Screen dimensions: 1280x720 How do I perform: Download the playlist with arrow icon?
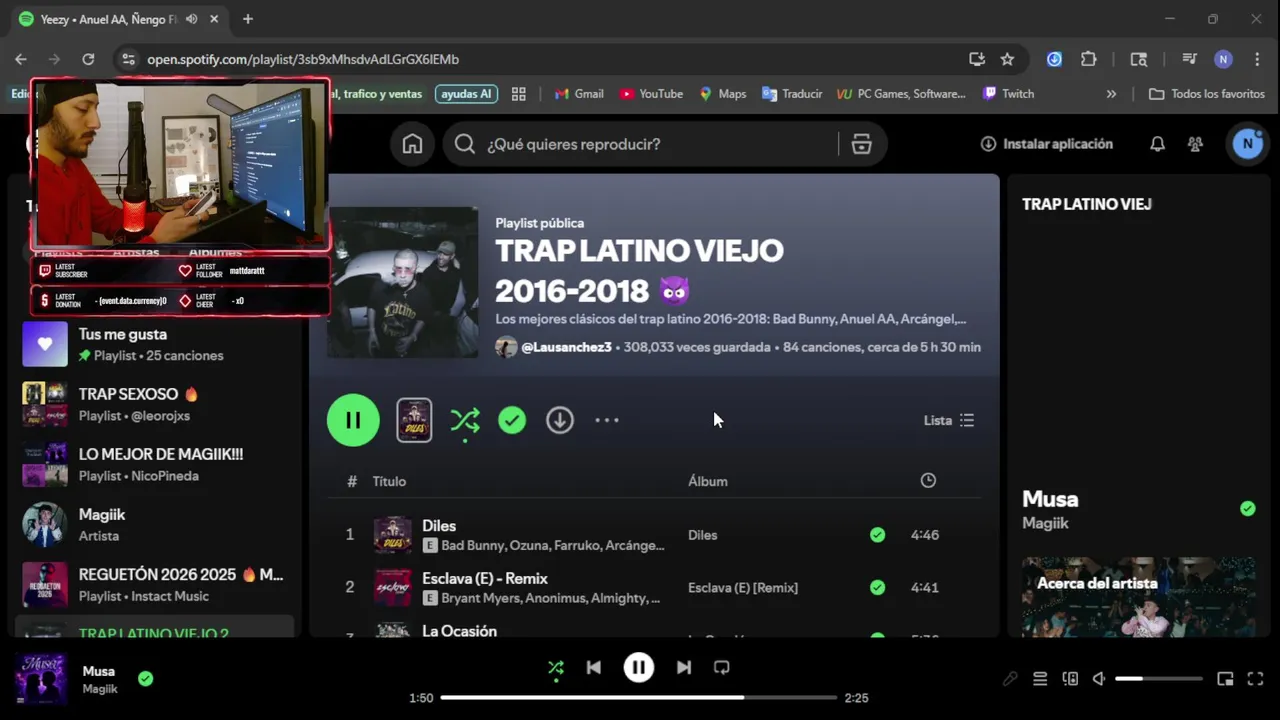(x=560, y=420)
